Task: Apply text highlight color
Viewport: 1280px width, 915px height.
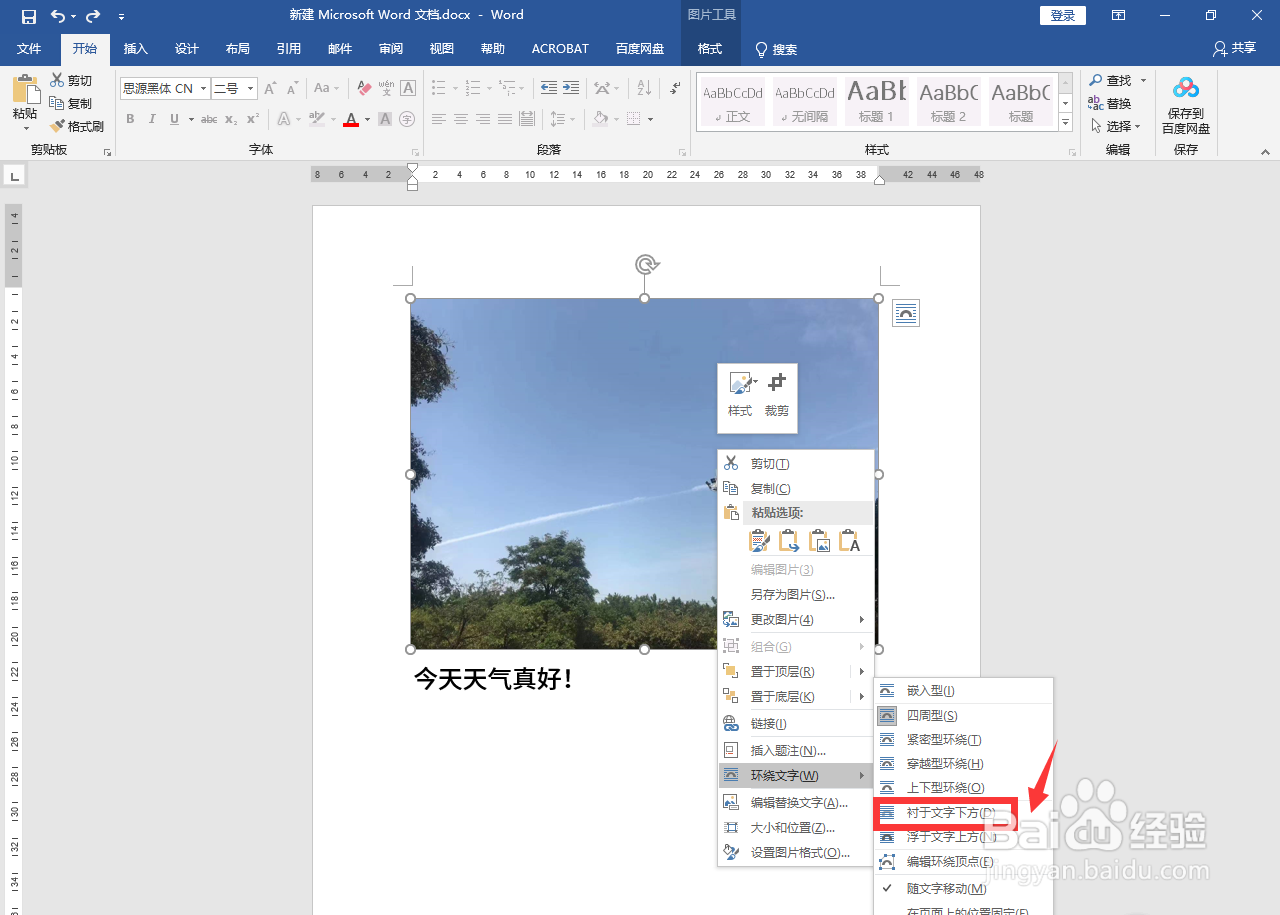Action: [x=317, y=119]
